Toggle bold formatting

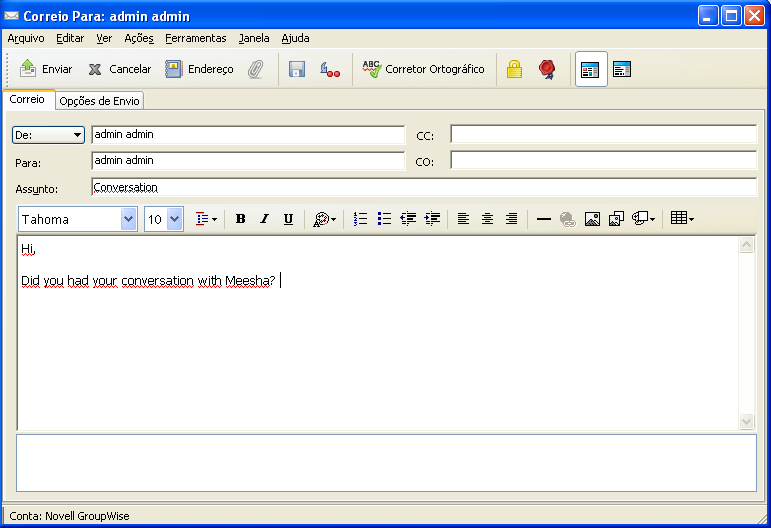point(240,219)
